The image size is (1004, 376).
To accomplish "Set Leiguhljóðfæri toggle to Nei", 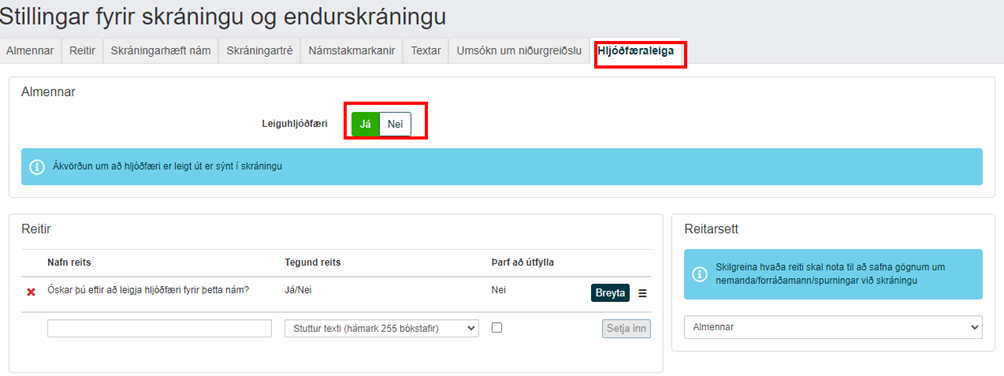I will coord(395,124).
